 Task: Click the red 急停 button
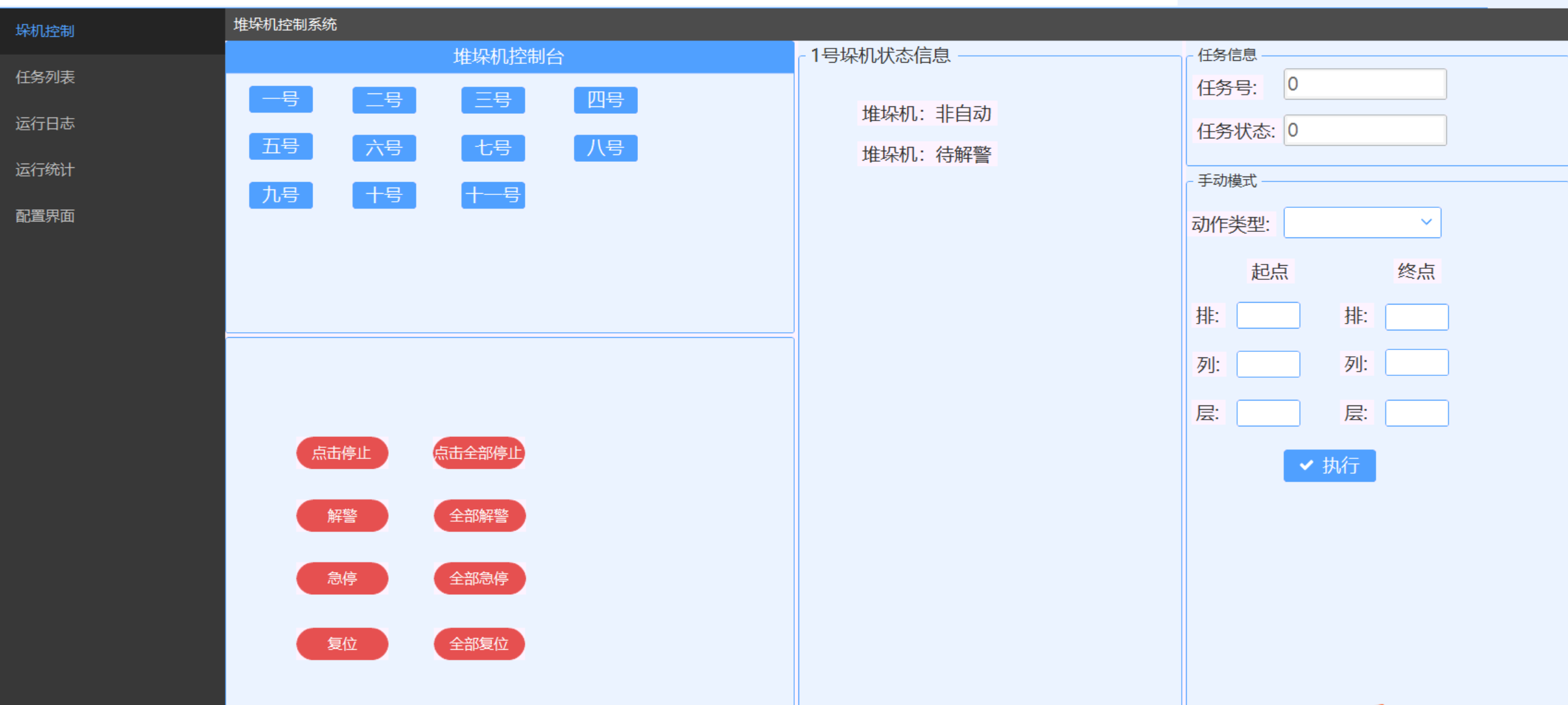pos(342,579)
